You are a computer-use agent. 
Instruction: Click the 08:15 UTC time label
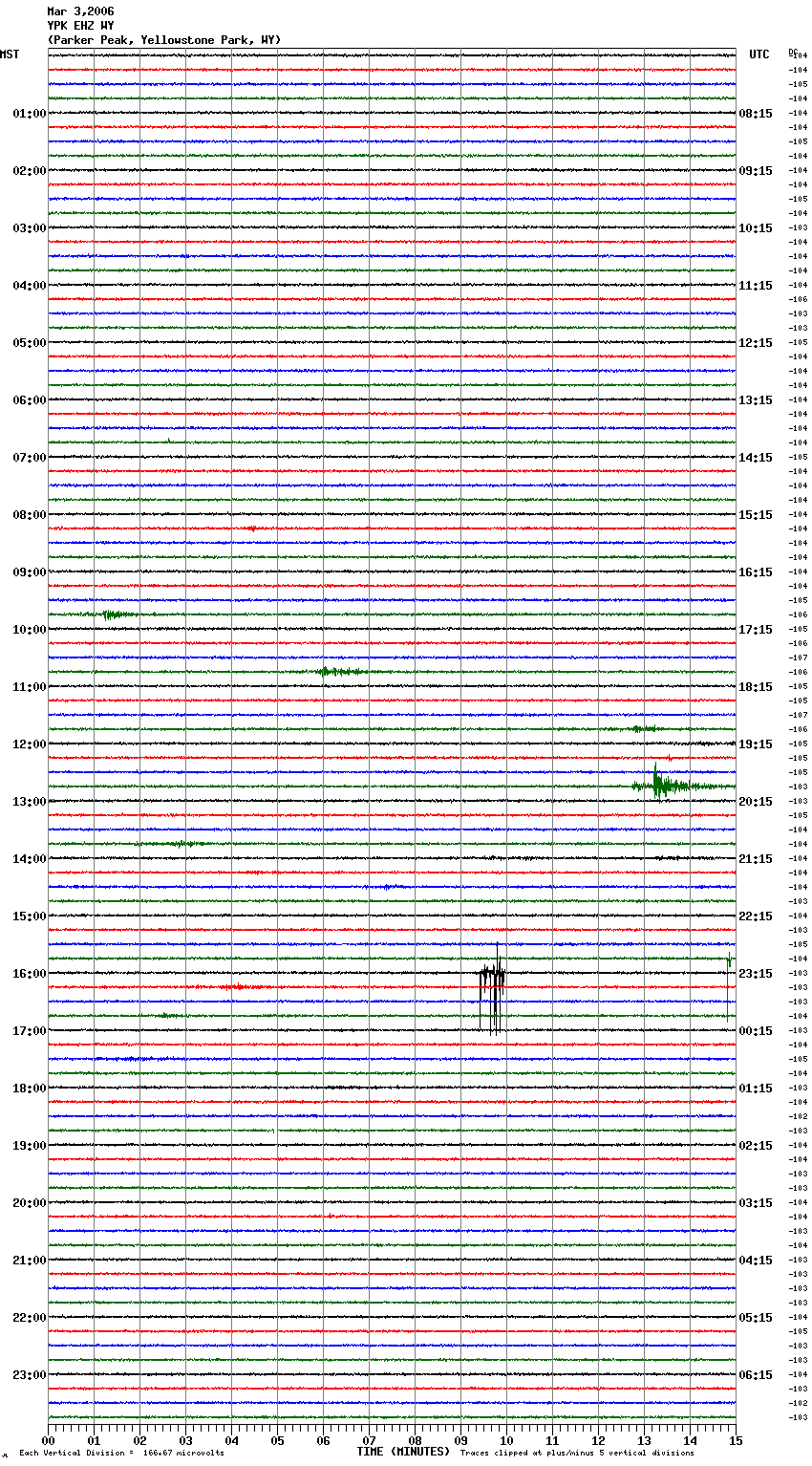click(x=756, y=114)
